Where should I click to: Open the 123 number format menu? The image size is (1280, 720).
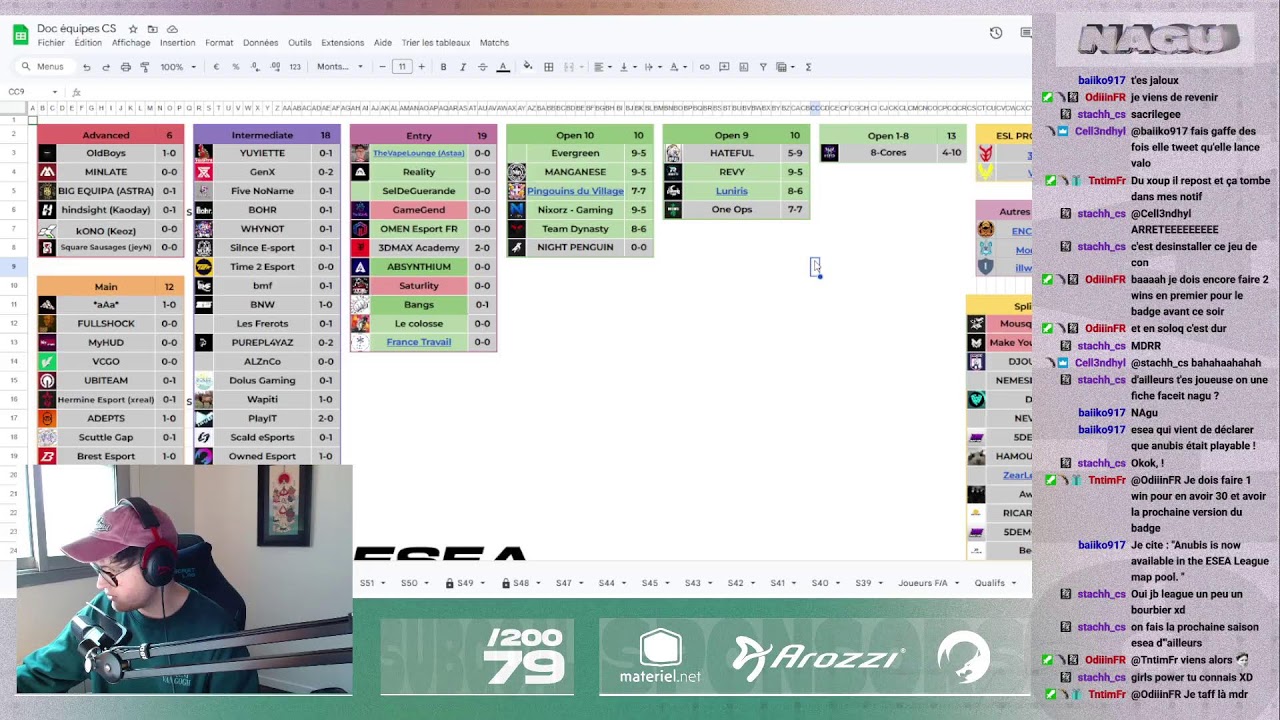pyautogui.click(x=295, y=67)
